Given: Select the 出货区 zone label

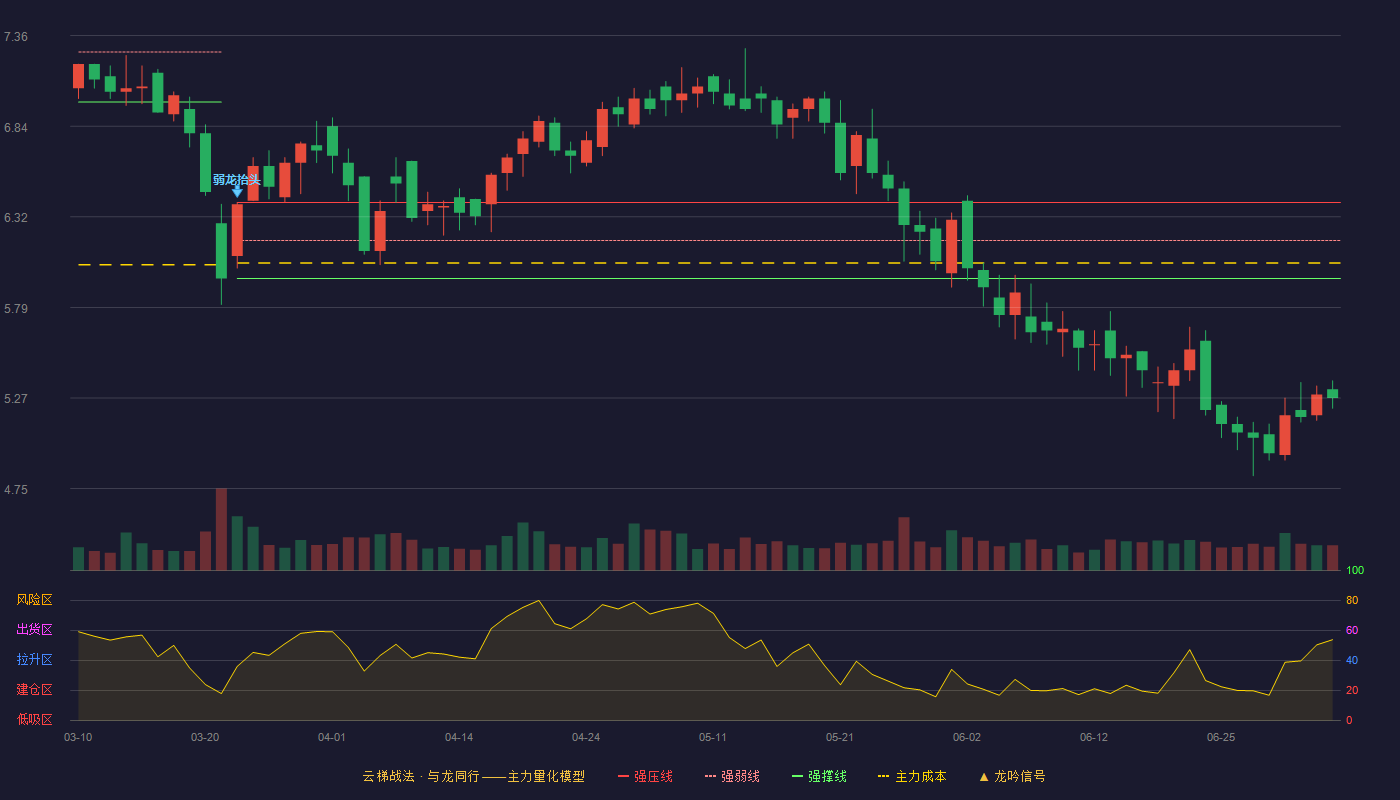Looking at the screenshot, I should pos(34,630).
